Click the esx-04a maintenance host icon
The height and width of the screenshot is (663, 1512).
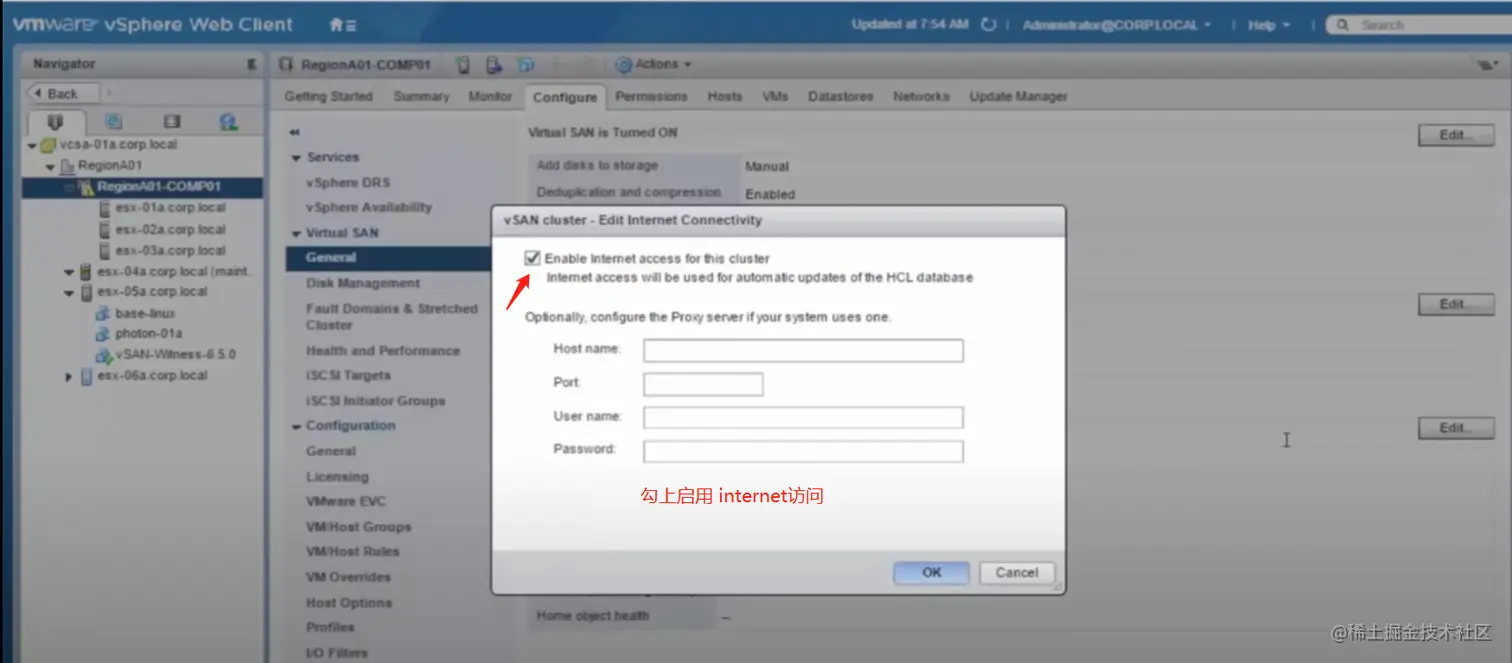[86, 272]
